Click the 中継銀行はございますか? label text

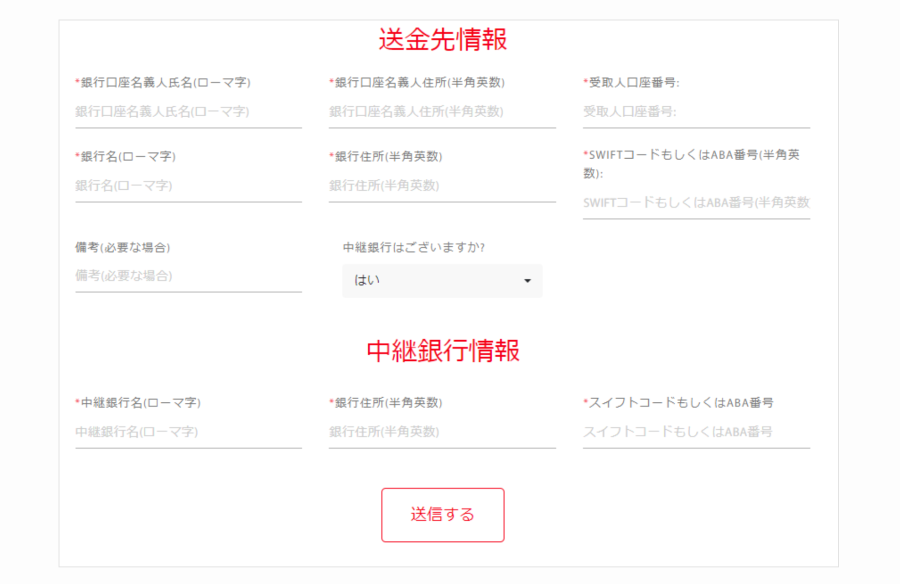(414, 247)
